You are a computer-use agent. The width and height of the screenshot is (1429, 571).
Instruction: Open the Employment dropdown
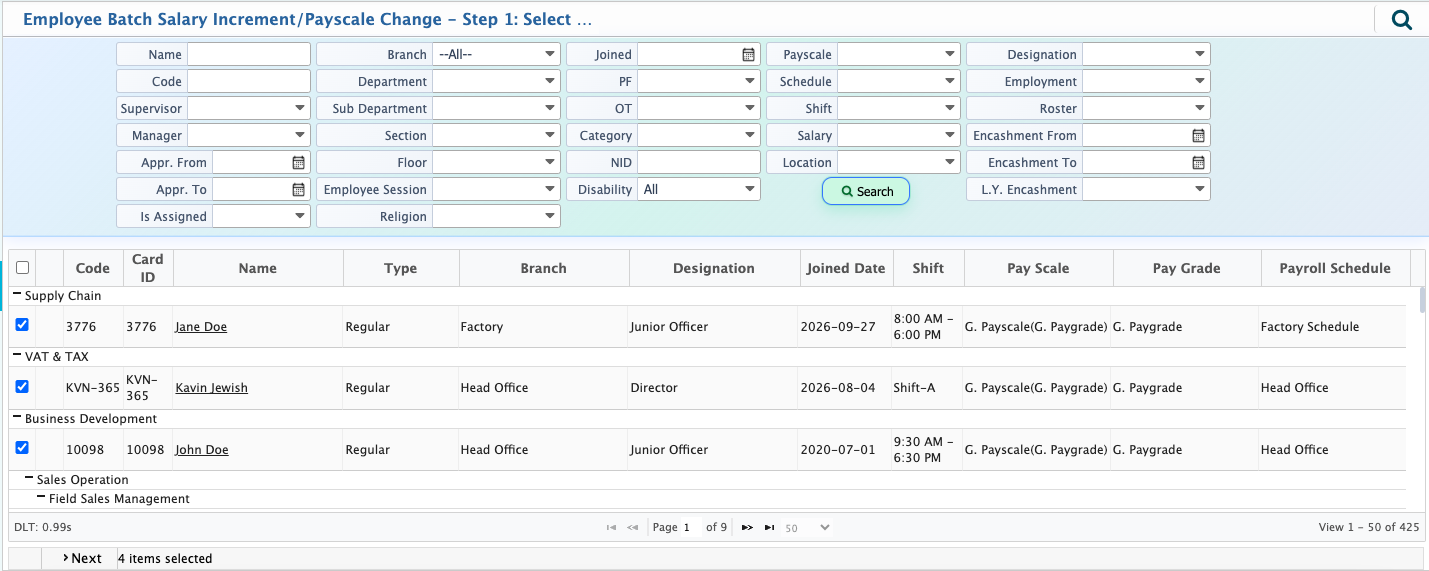click(1146, 82)
